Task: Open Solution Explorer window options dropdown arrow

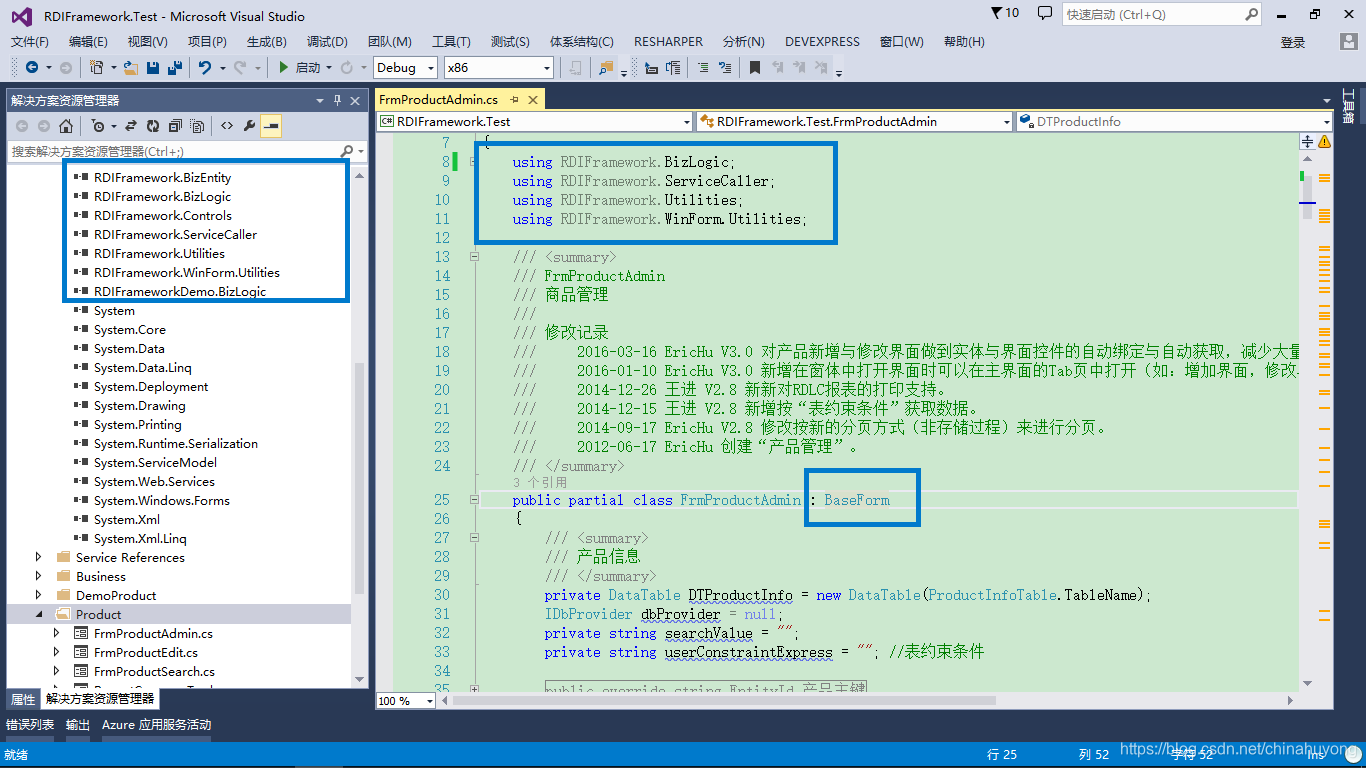Action: pyautogui.click(x=320, y=100)
